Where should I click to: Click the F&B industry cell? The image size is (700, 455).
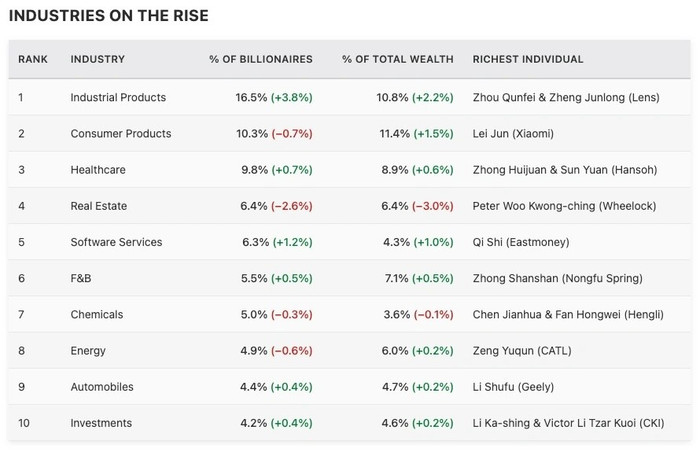(83, 278)
